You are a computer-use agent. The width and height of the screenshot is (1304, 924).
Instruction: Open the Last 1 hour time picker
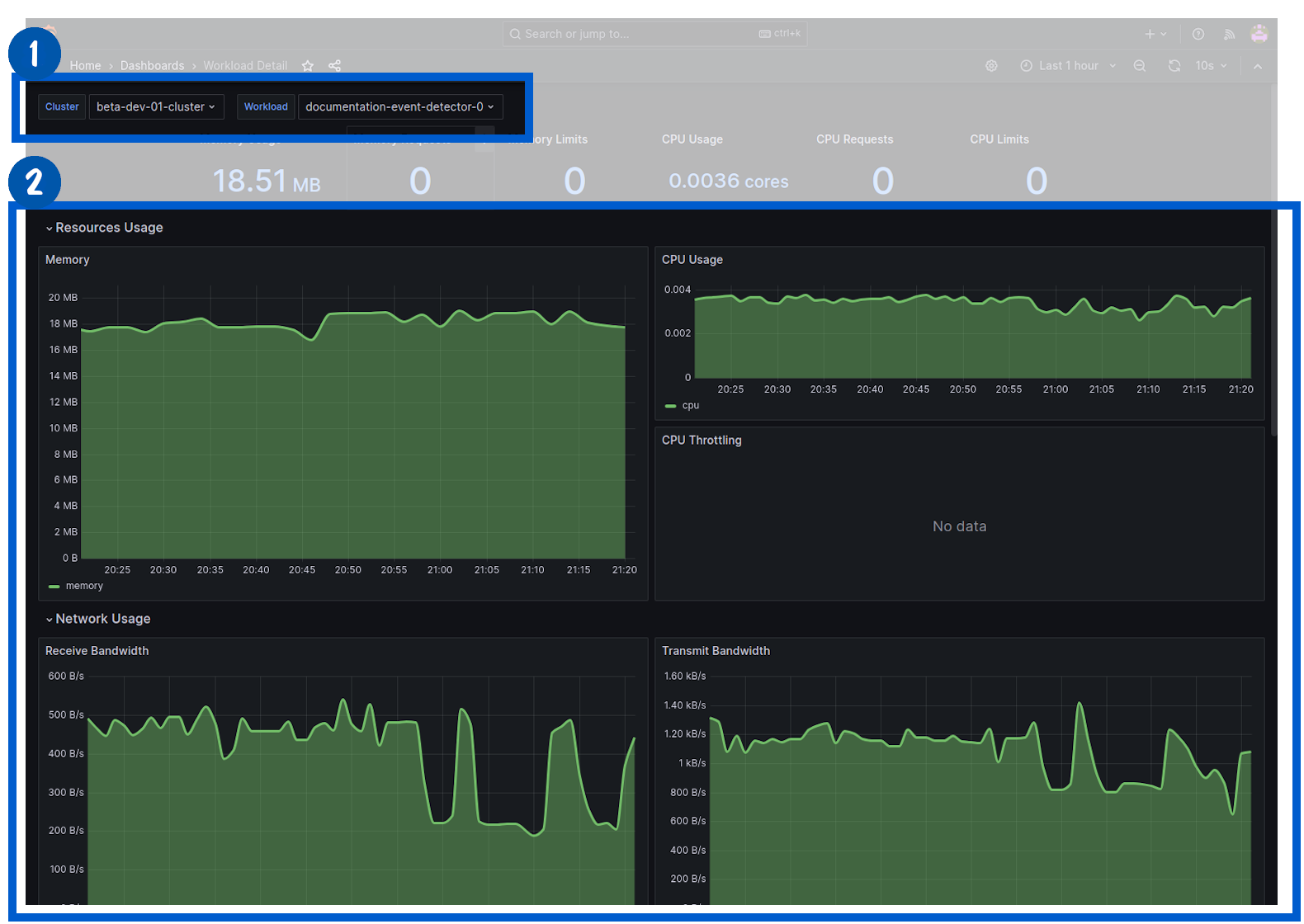pyautogui.click(x=1067, y=66)
